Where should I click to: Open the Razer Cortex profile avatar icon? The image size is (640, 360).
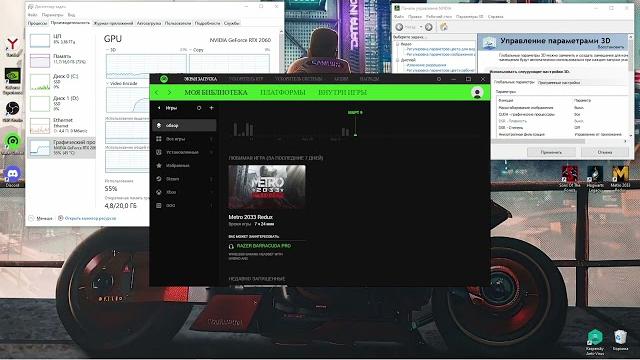coord(477,93)
